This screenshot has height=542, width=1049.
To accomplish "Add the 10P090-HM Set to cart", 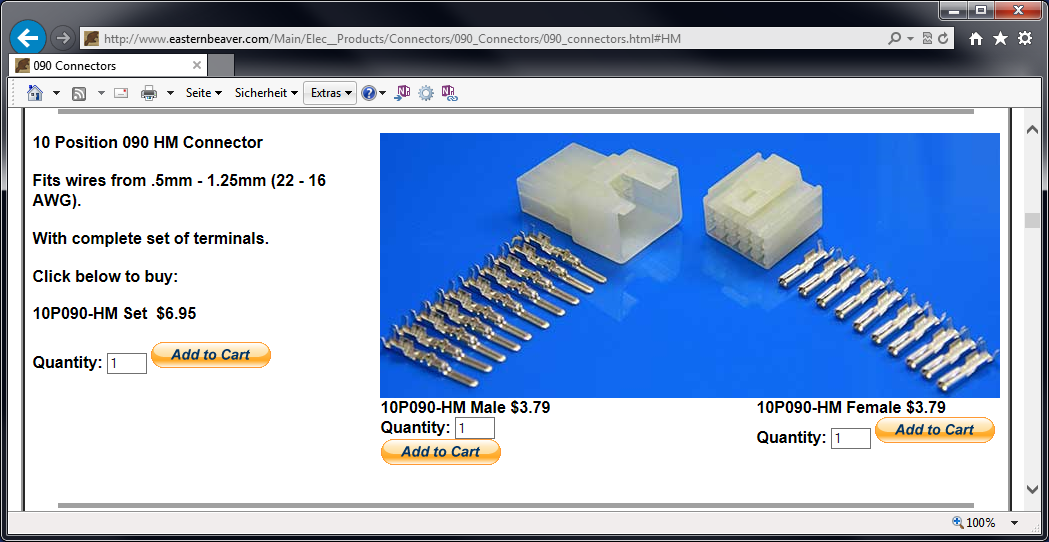I will [211, 355].
